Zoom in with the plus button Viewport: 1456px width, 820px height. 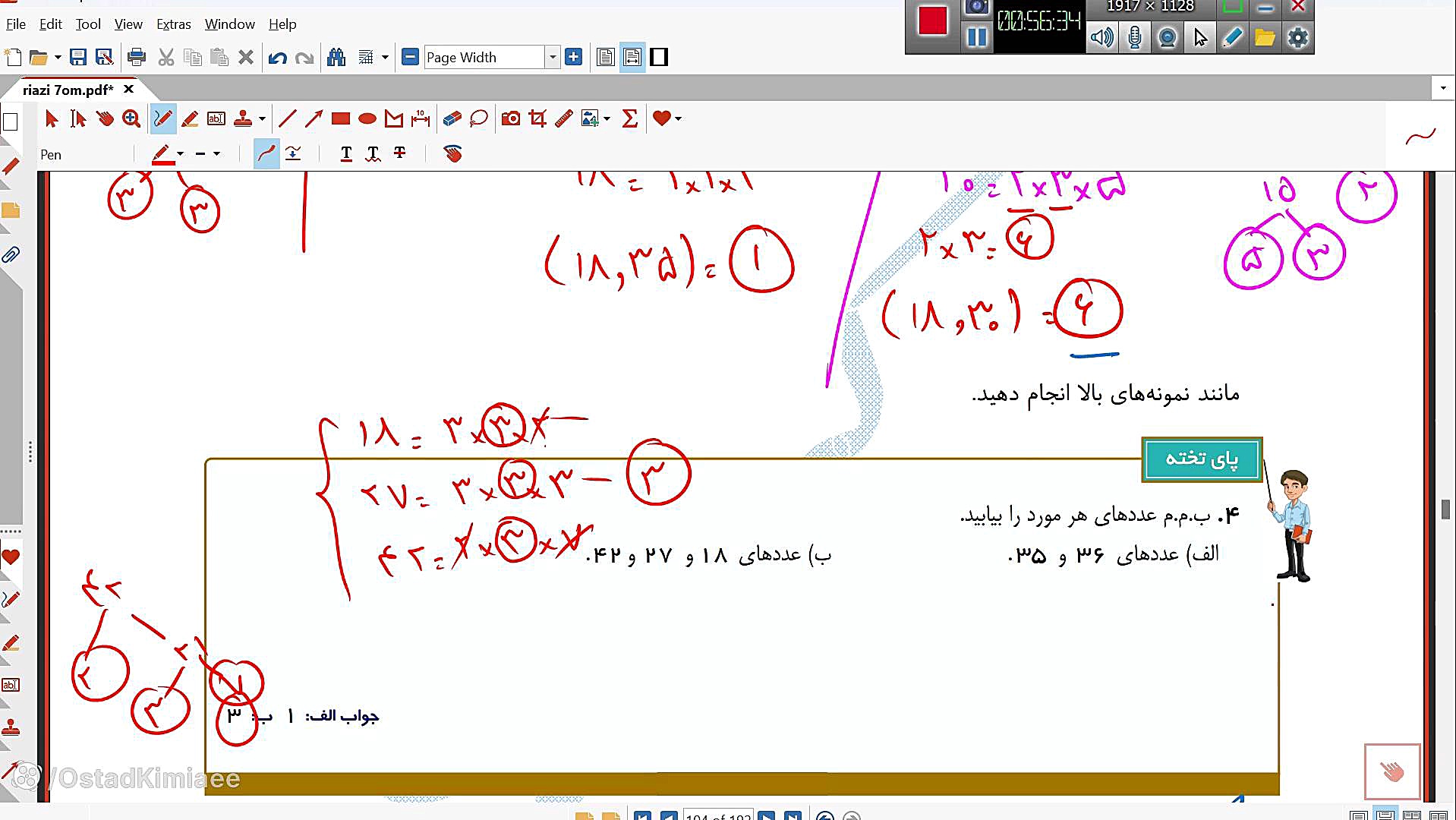point(574,57)
